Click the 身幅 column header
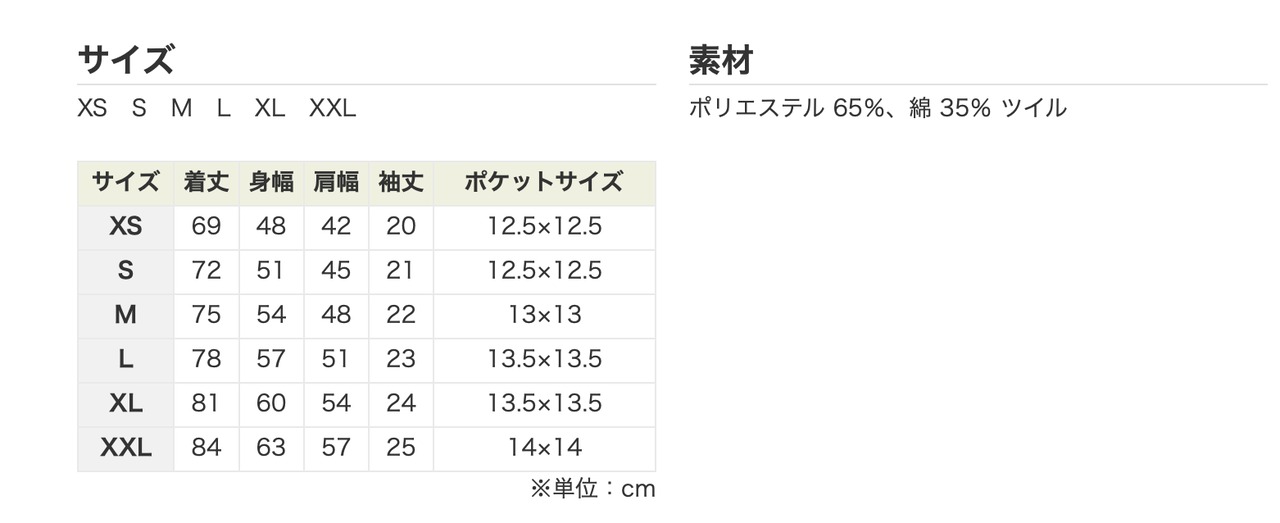The image size is (1280, 523). click(x=271, y=183)
